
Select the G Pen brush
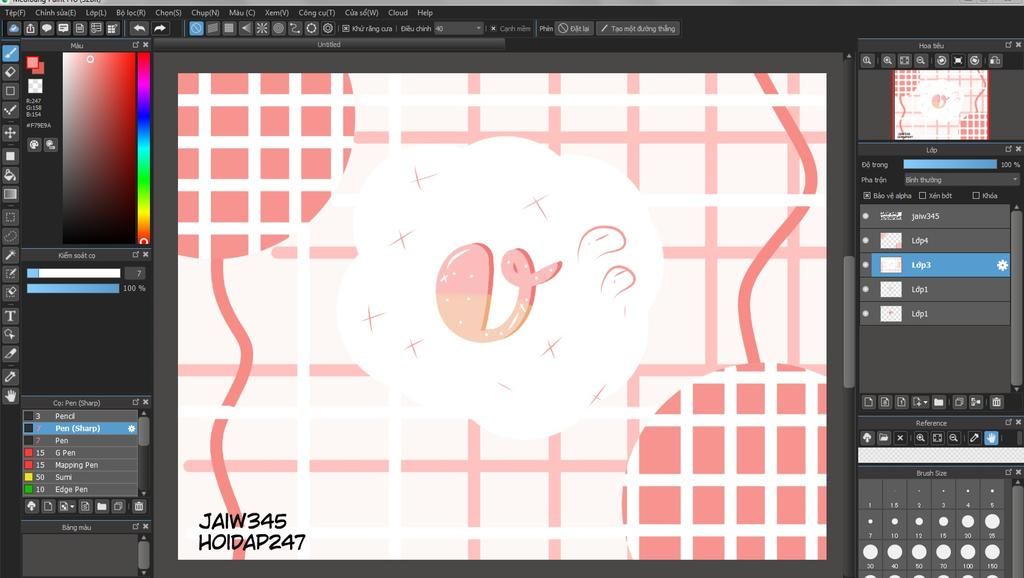[80, 453]
